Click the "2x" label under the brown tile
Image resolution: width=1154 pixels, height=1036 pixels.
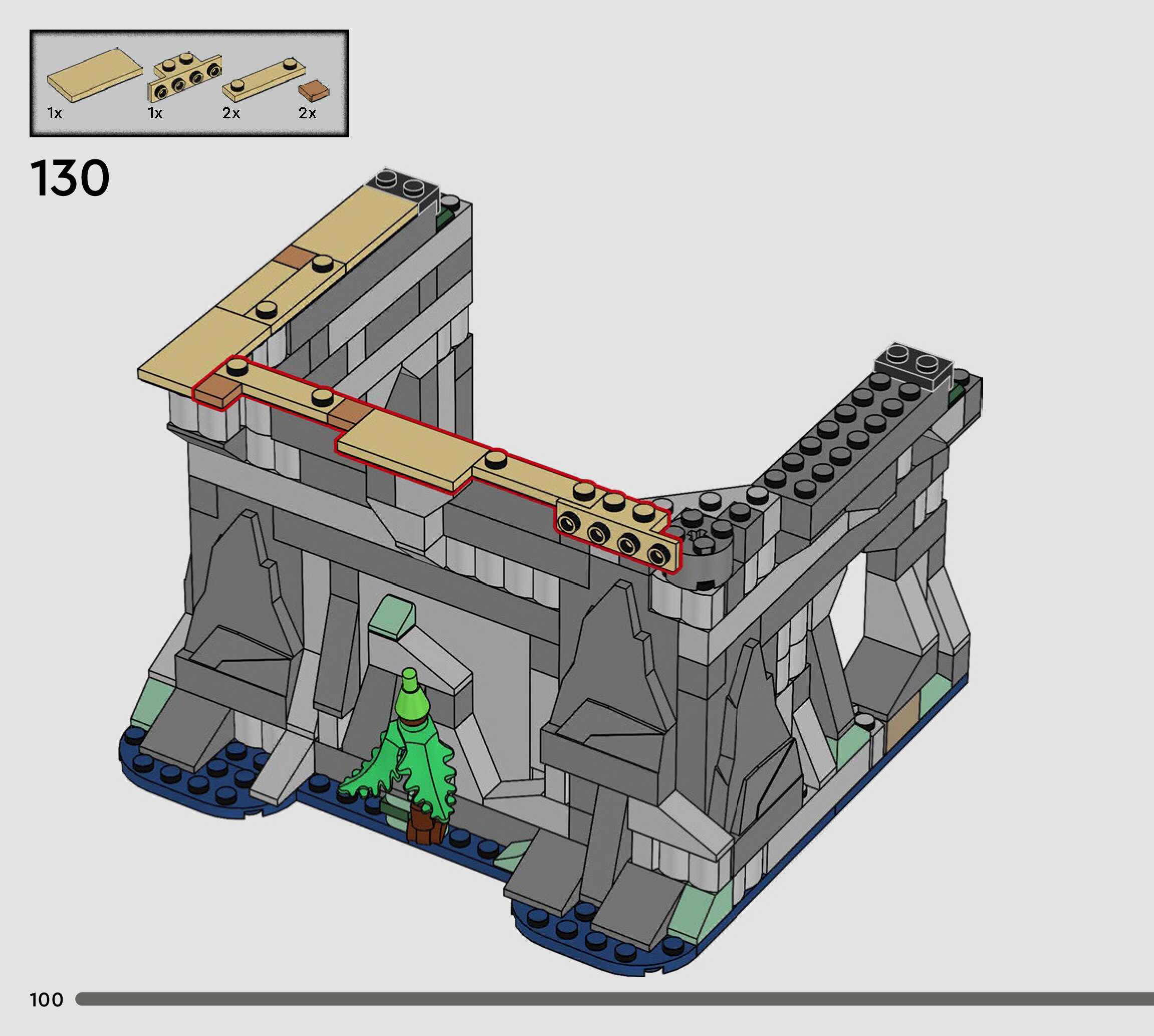(x=307, y=113)
